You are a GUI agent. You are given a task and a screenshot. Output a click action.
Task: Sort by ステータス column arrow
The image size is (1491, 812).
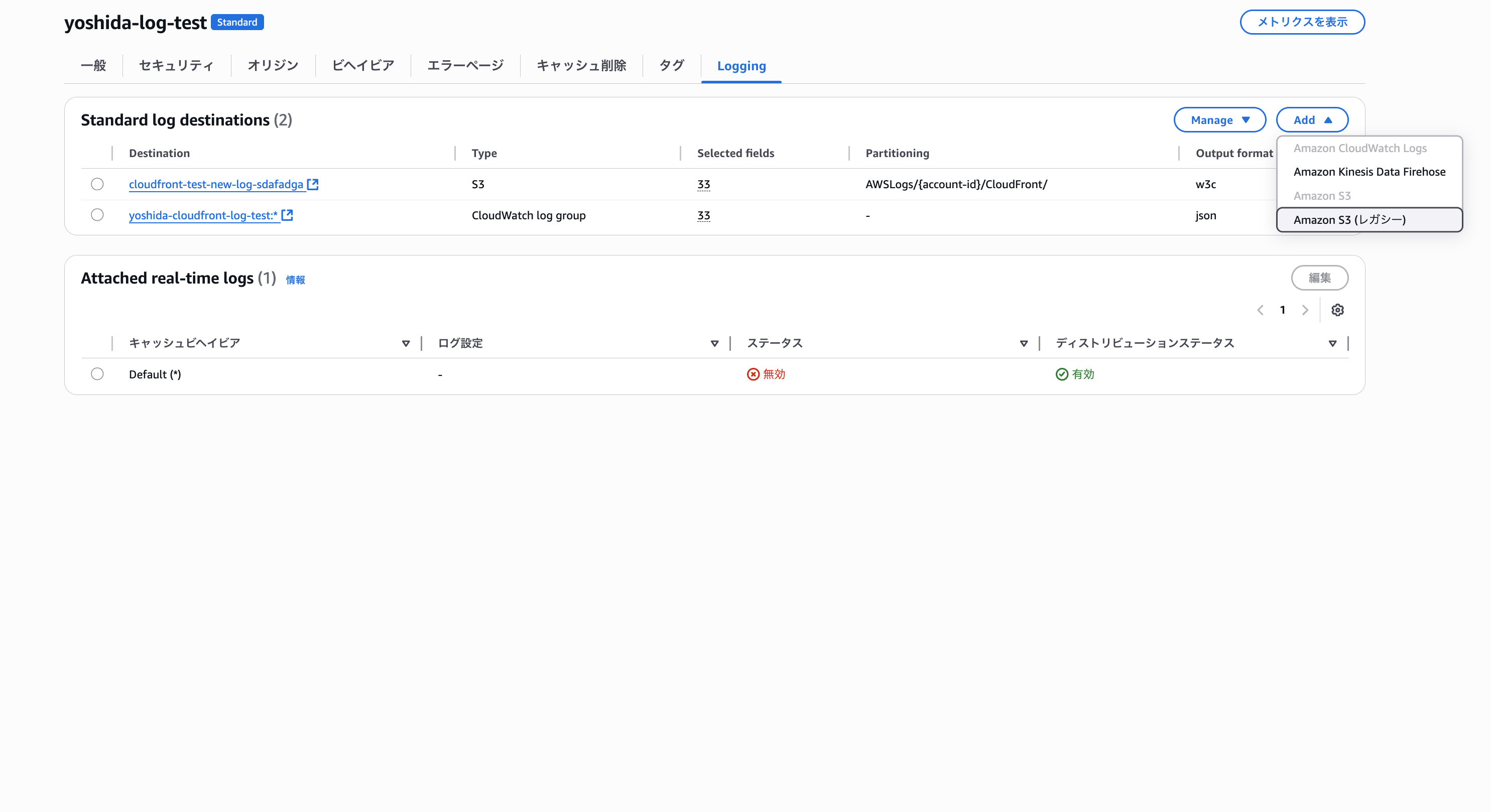(x=1023, y=343)
